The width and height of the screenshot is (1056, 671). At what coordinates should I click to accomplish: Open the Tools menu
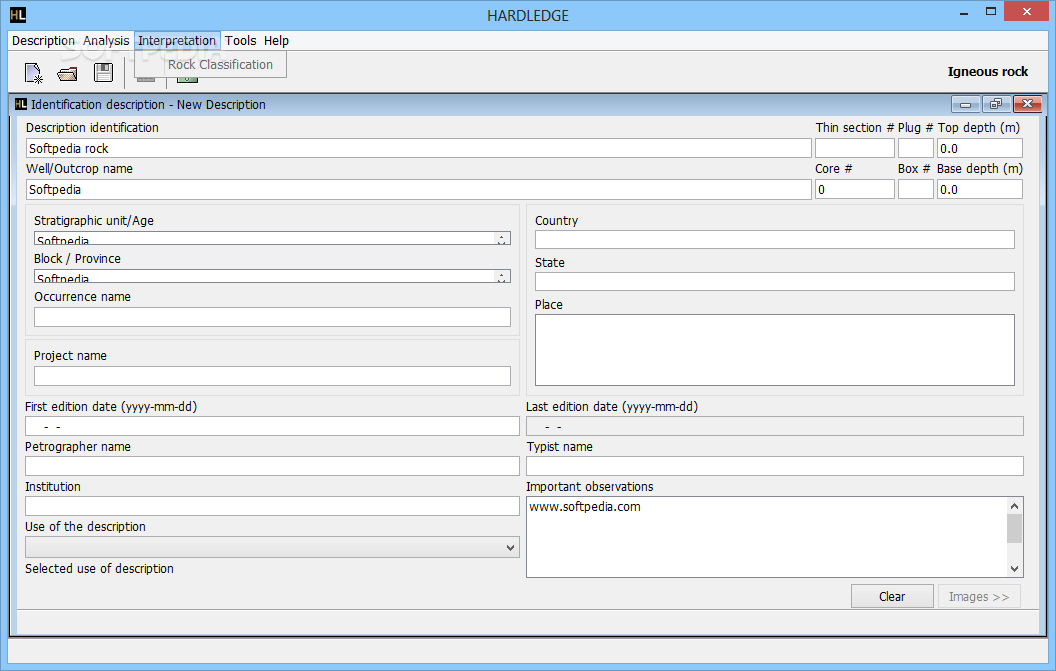[240, 40]
